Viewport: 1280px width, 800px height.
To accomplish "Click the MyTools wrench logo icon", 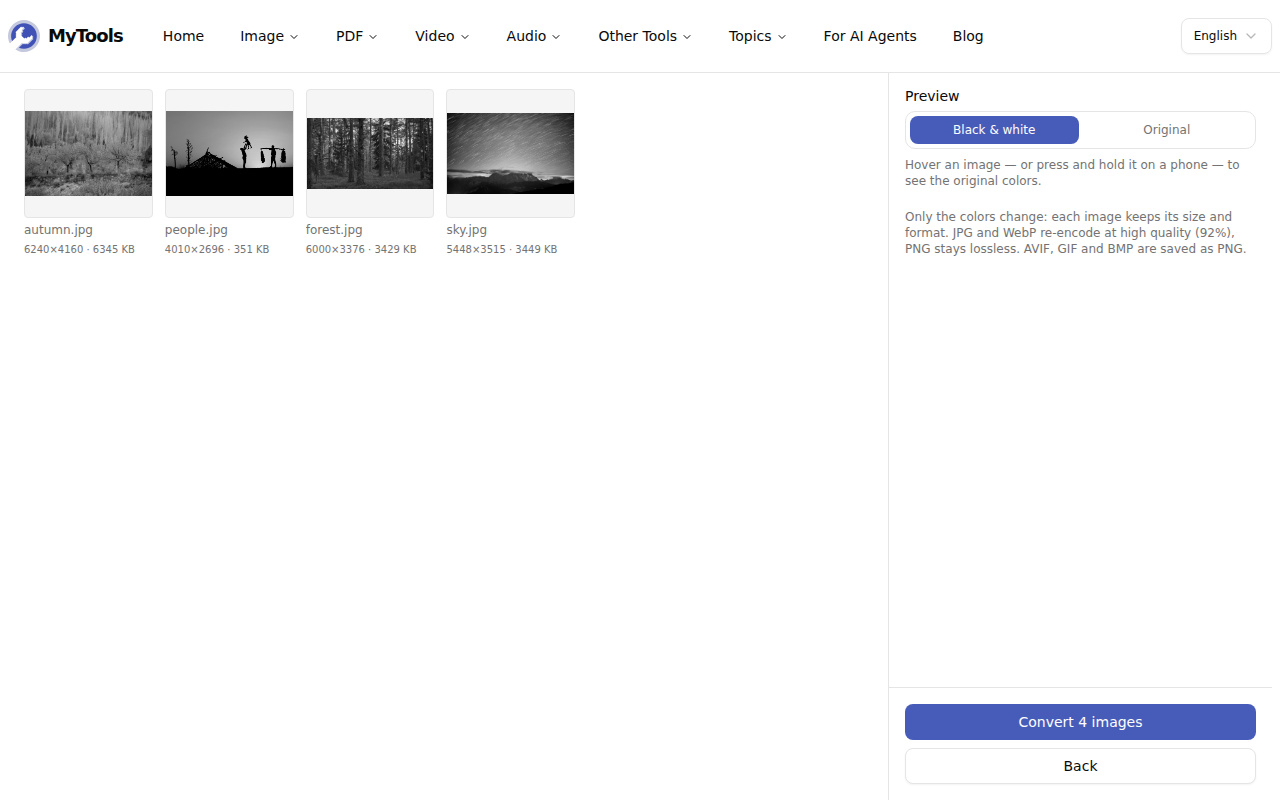I will 24,36.
